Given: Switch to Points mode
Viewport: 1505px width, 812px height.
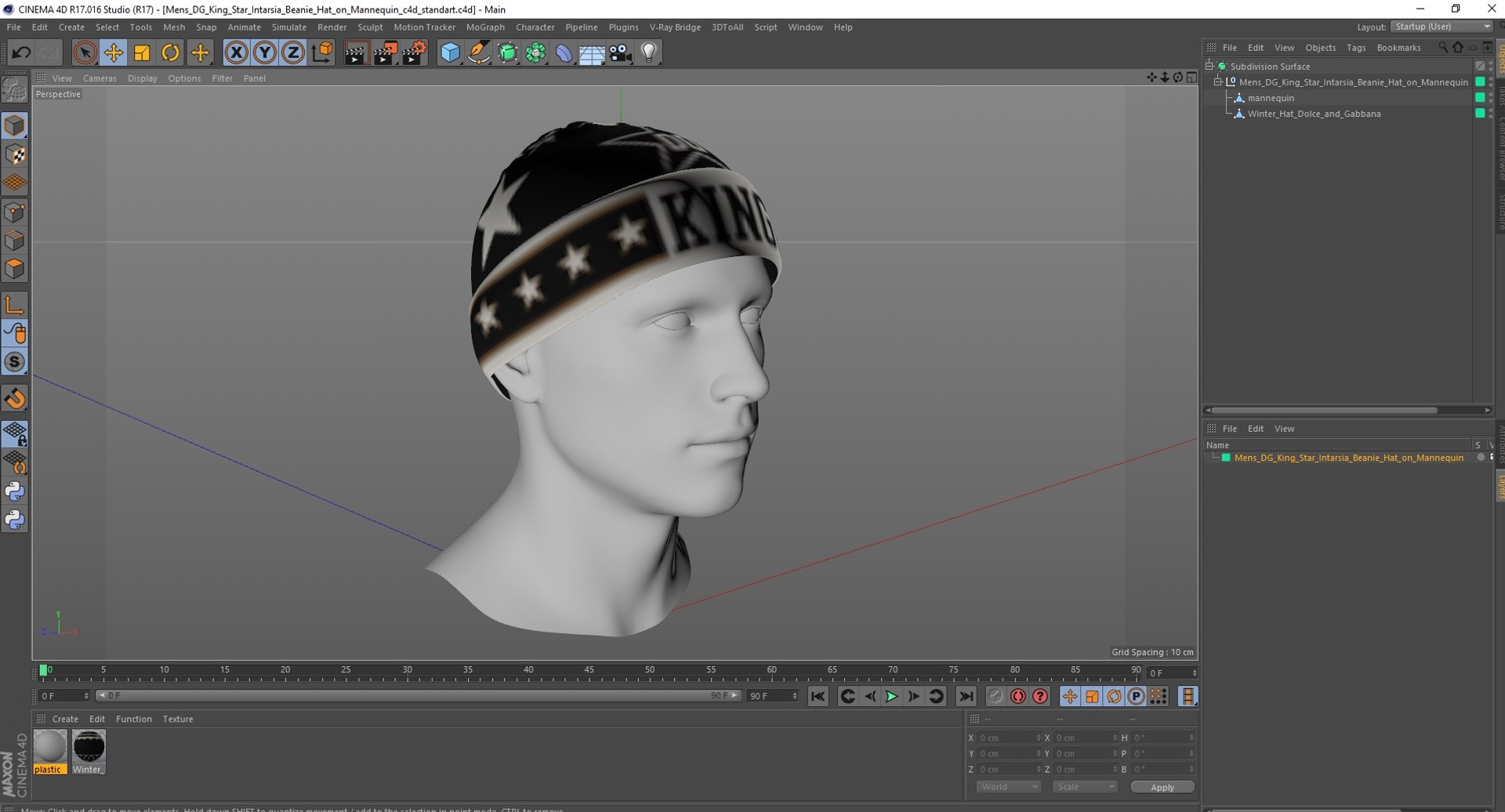Looking at the screenshot, I should click(x=15, y=212).
